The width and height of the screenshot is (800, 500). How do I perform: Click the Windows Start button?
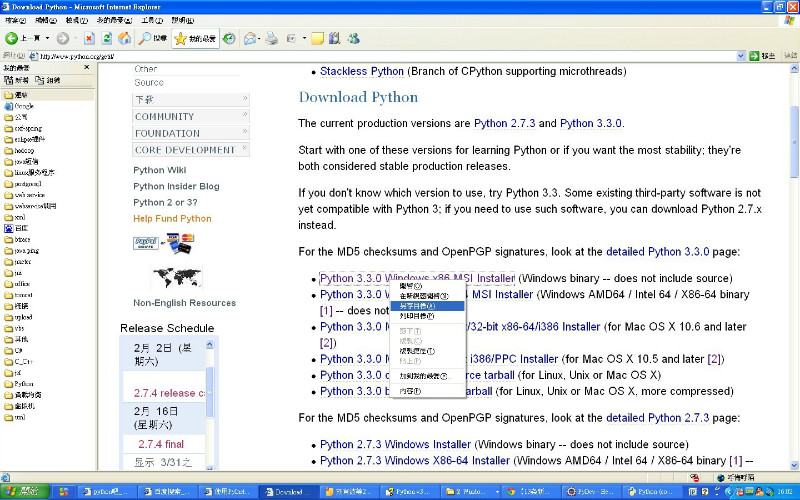tap(25, 492)
